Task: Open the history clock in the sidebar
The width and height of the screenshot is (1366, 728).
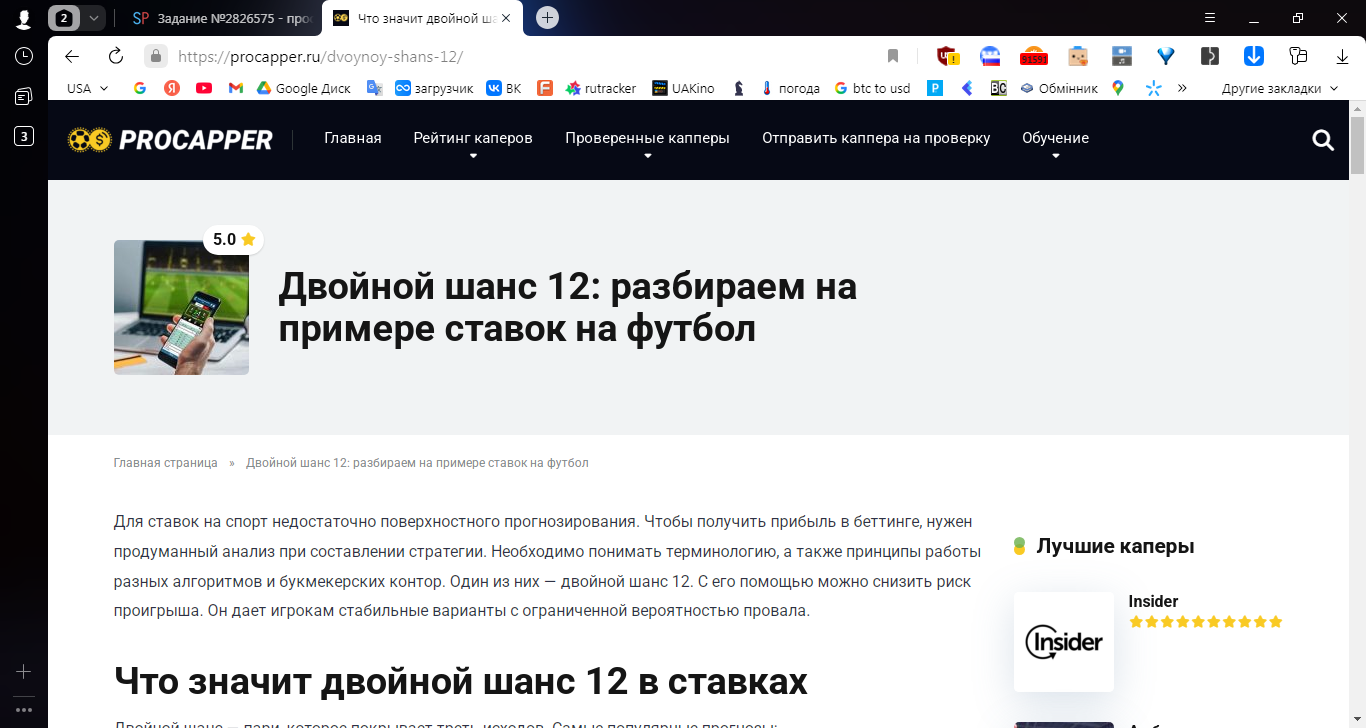Action: coord(24,56)
